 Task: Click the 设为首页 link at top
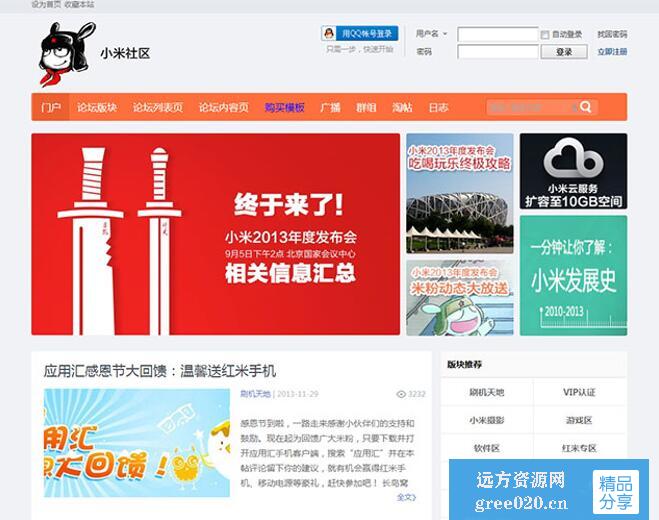click(x=46, y=4)
